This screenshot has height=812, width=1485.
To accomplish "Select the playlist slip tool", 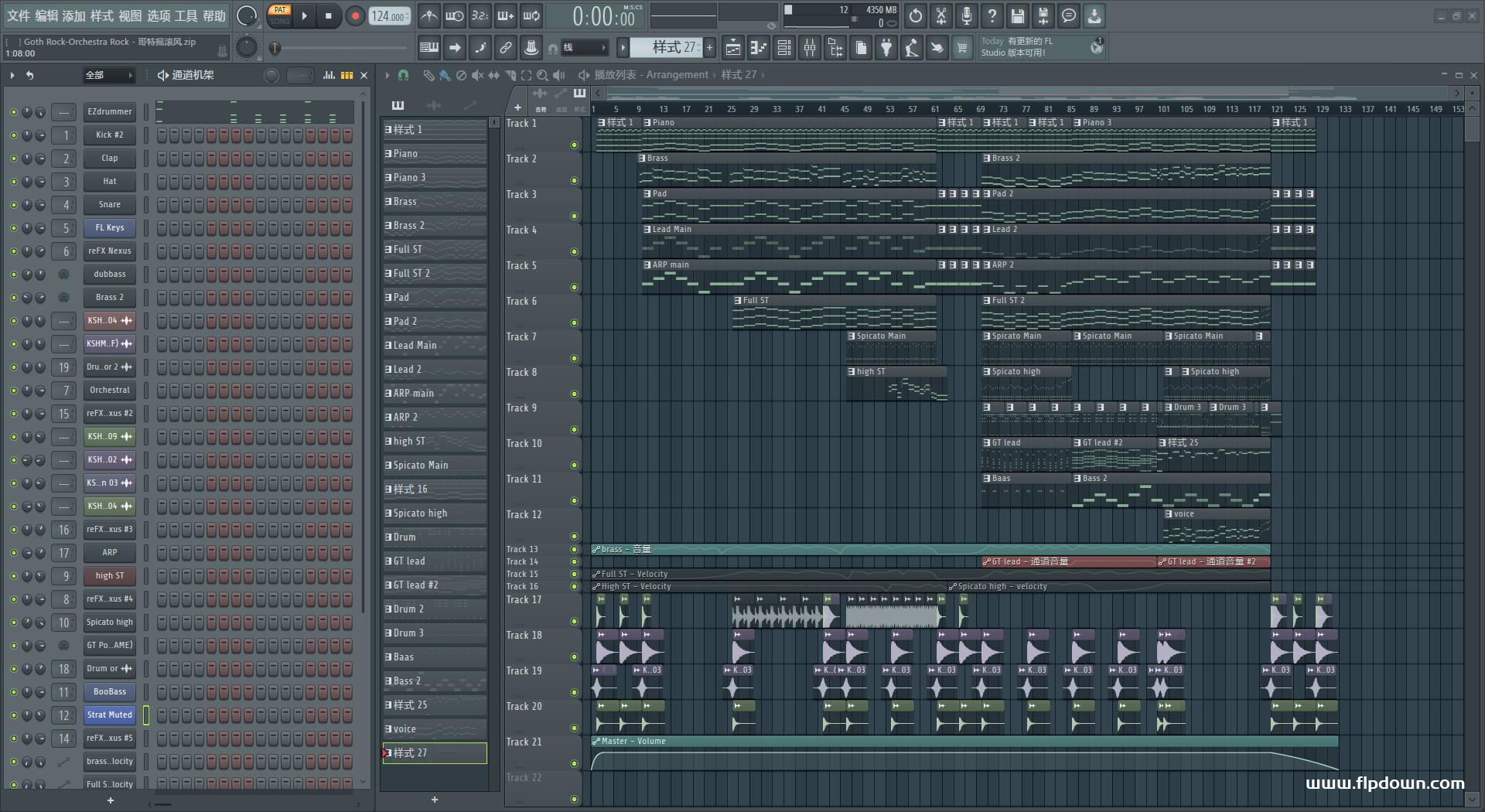I will click(x=493, y=75).
